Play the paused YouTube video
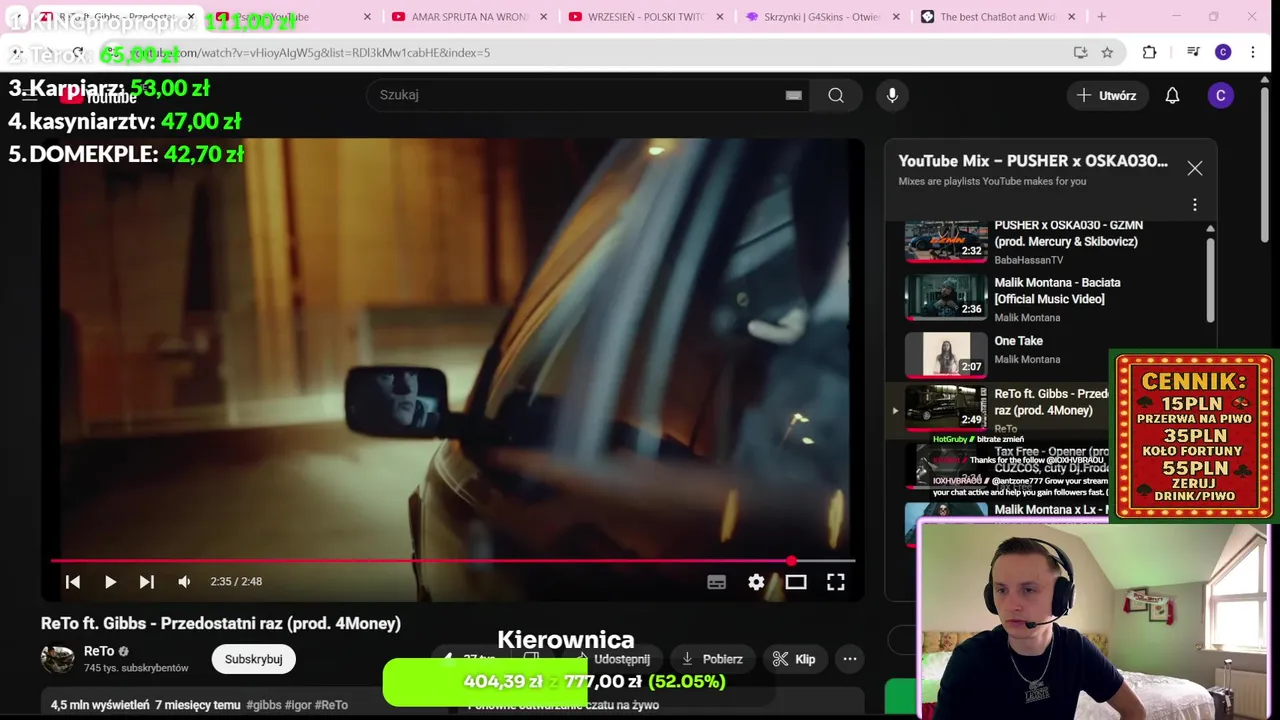This screenshot has width=1280, height=720. pos(110,581)
